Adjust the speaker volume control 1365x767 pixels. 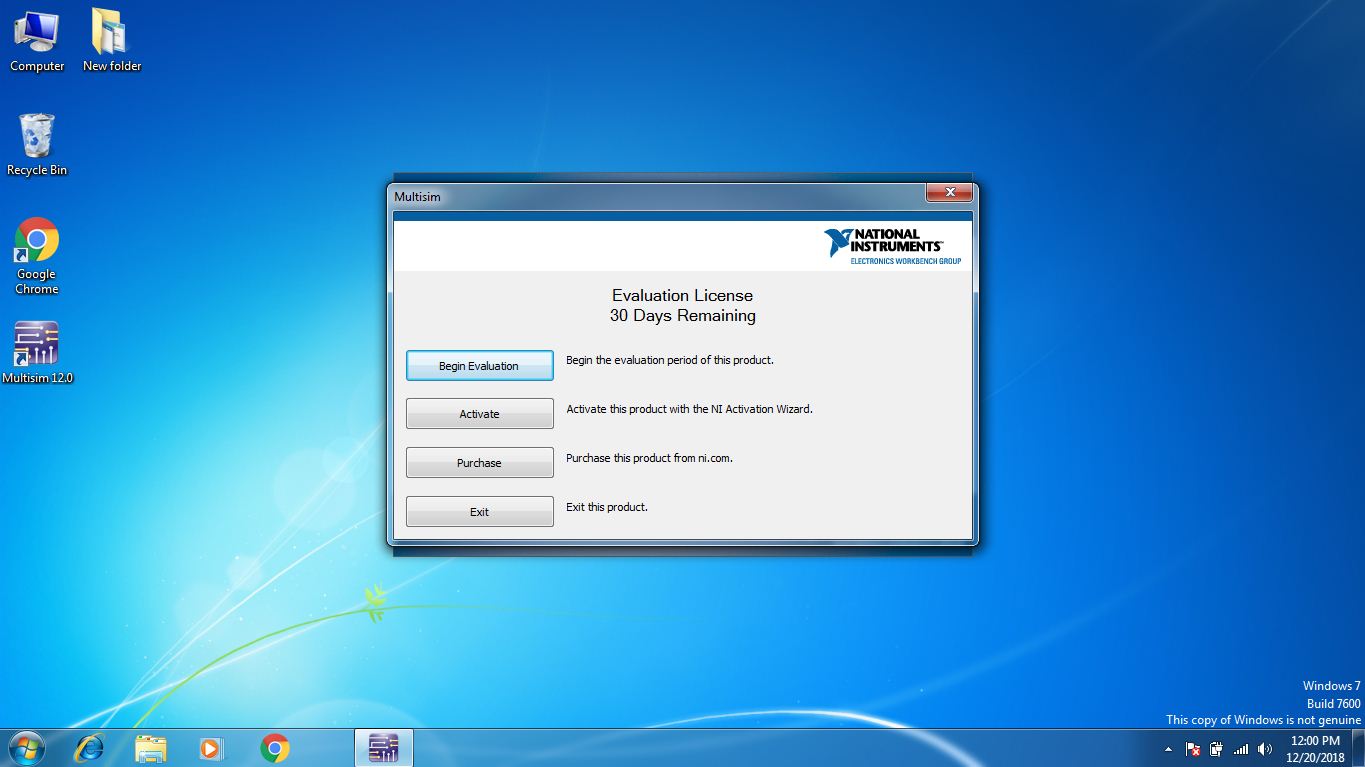point(1264,748)
